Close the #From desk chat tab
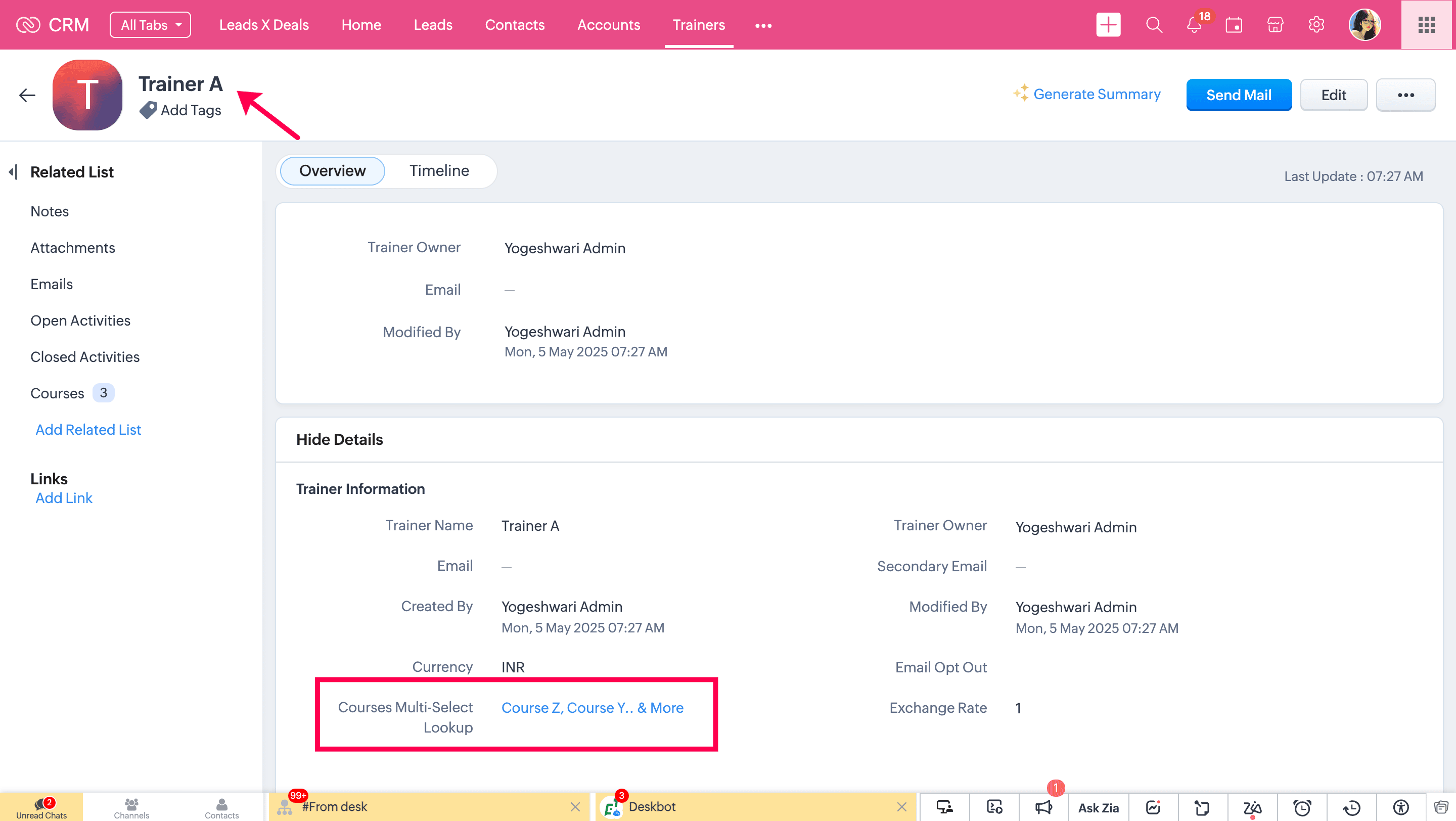The width and height of the screenshot is (1456, 821). 575,806
